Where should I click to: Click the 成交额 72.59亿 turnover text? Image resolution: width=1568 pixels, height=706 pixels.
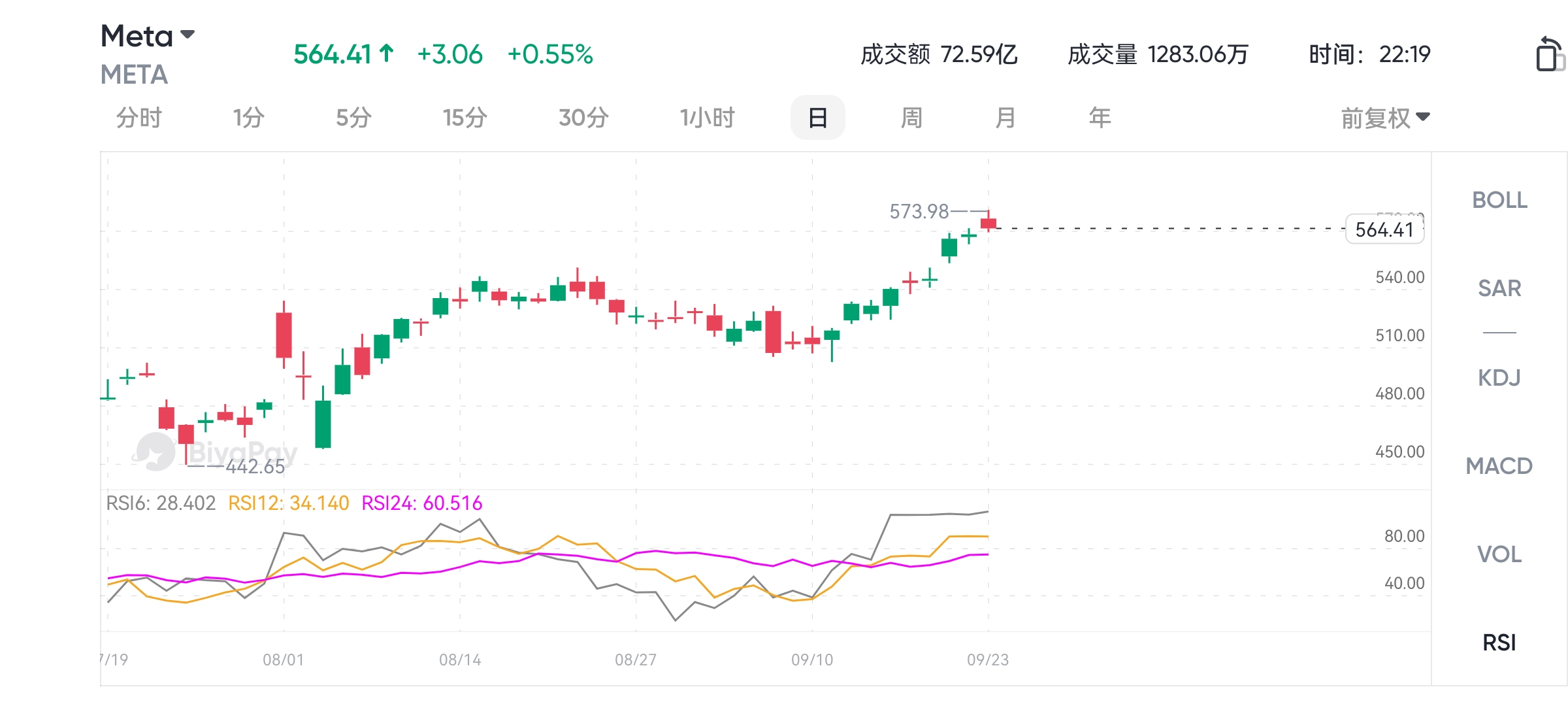(939, 54)
